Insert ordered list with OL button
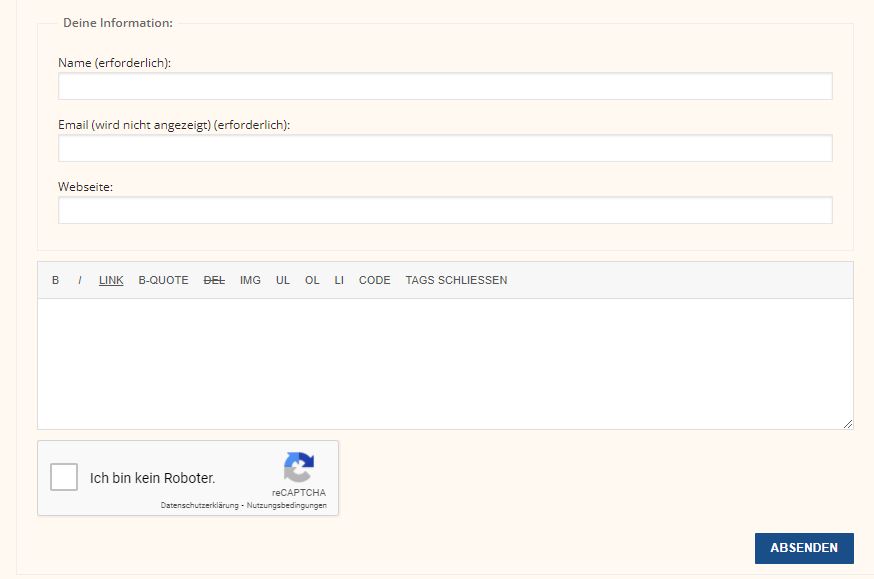Screen dimensions: 874x579 click(312, 280)
